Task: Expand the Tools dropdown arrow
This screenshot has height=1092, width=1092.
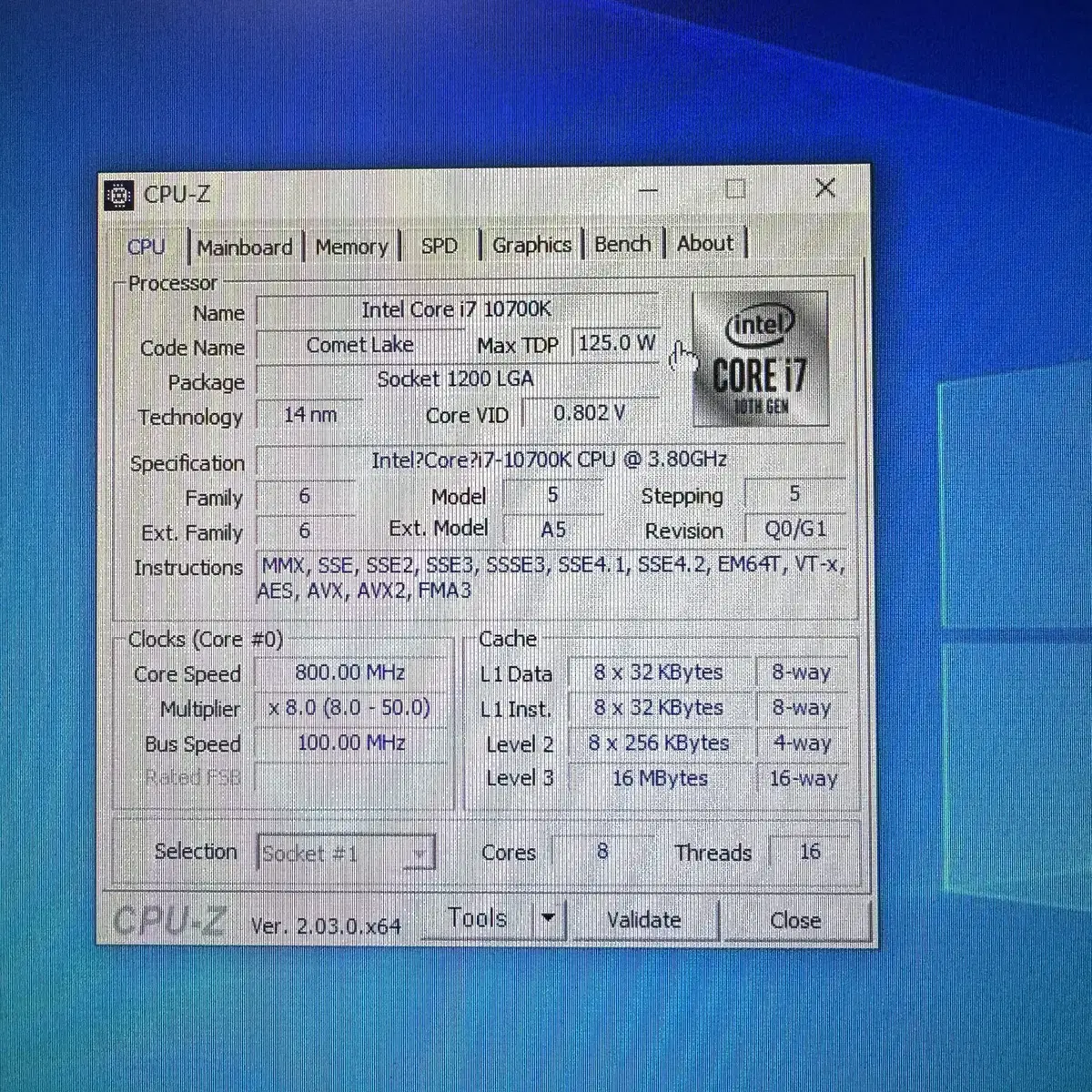Action: pyautogui.click(x=549, y=918)
